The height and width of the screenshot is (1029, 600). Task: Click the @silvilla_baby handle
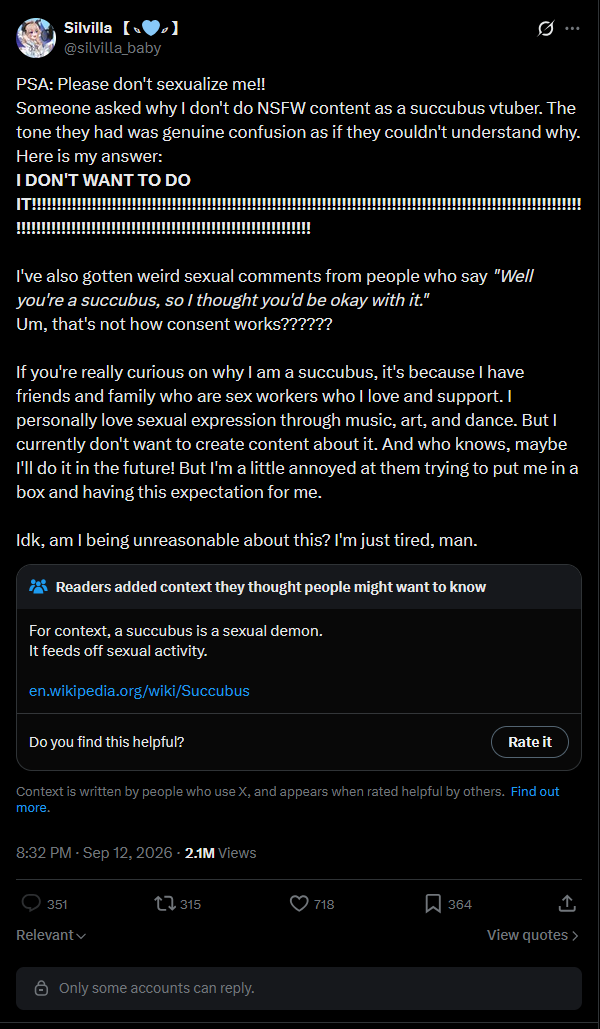coord(112,48)
